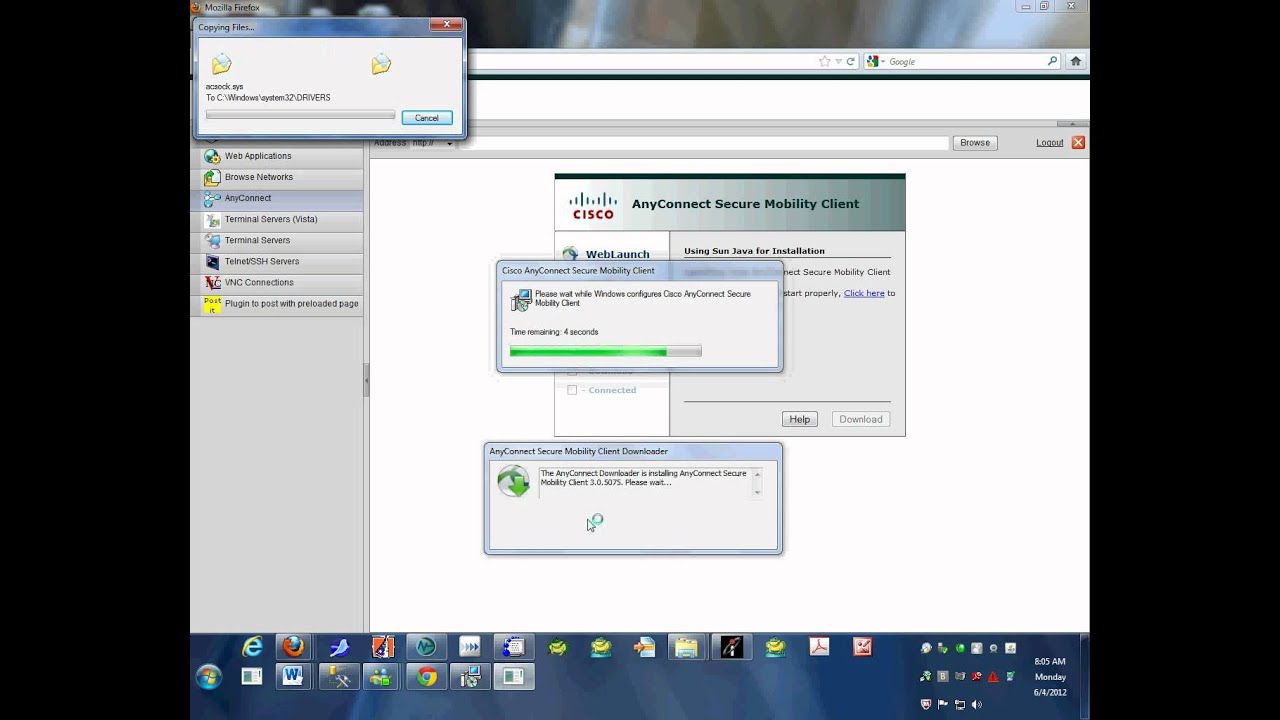Click the red X beside Logout
Image resolution: width=1280 pixels, height=720 pixels.
(x=1078, y=143)
